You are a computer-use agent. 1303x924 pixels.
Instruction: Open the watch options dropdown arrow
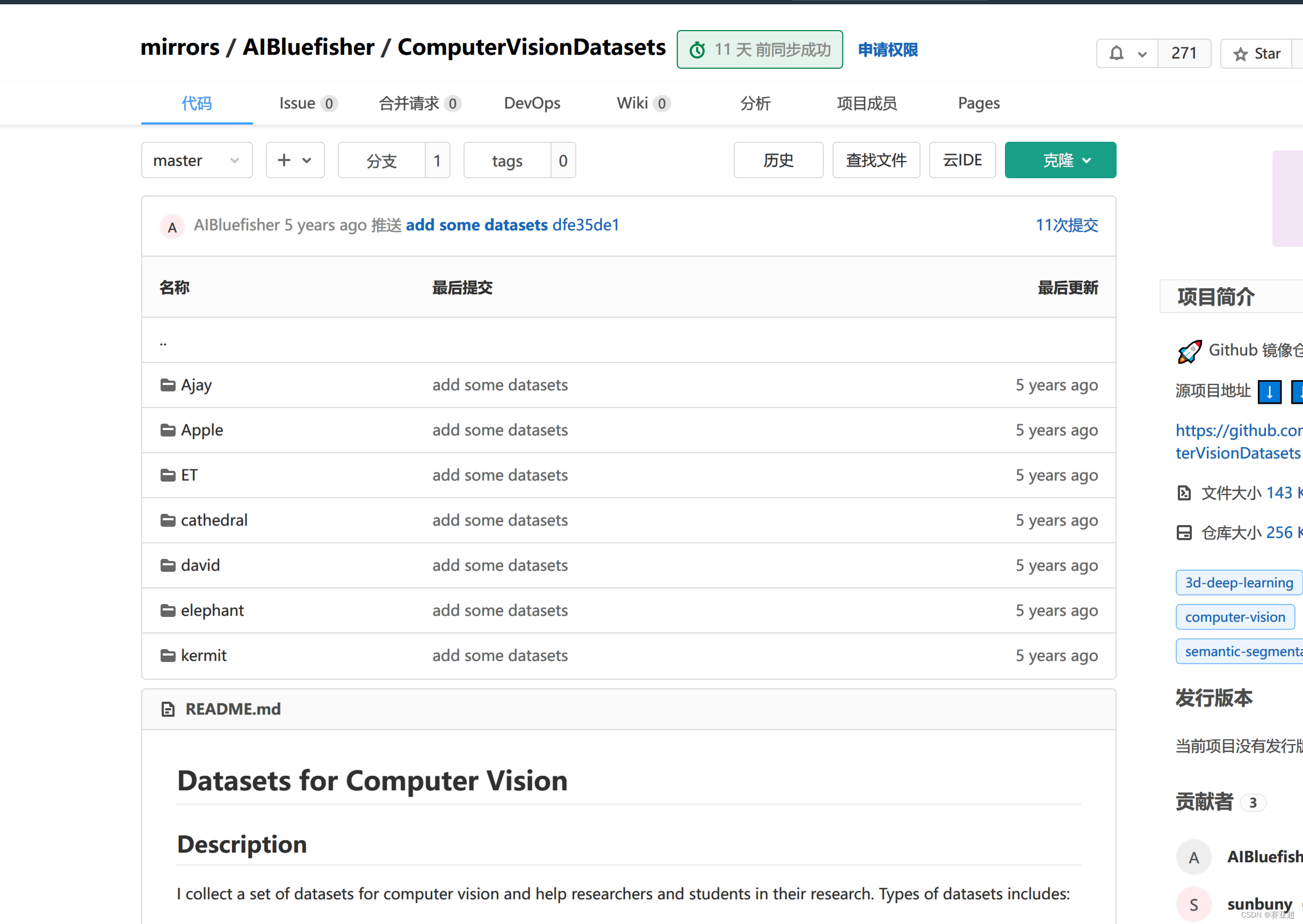click(1142, 54)
